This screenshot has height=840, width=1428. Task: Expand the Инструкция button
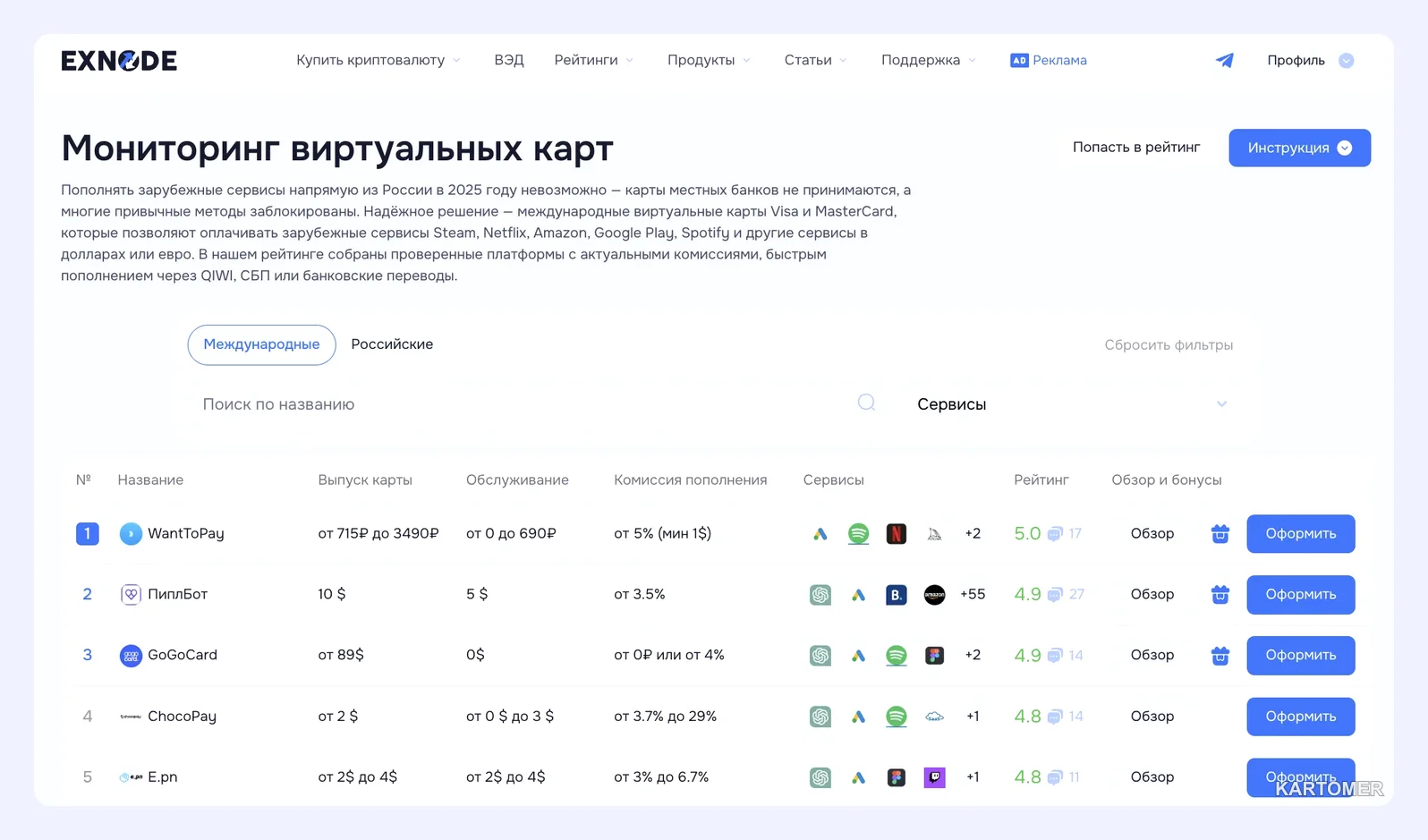pyautogui.click(x=1299, y=148)
